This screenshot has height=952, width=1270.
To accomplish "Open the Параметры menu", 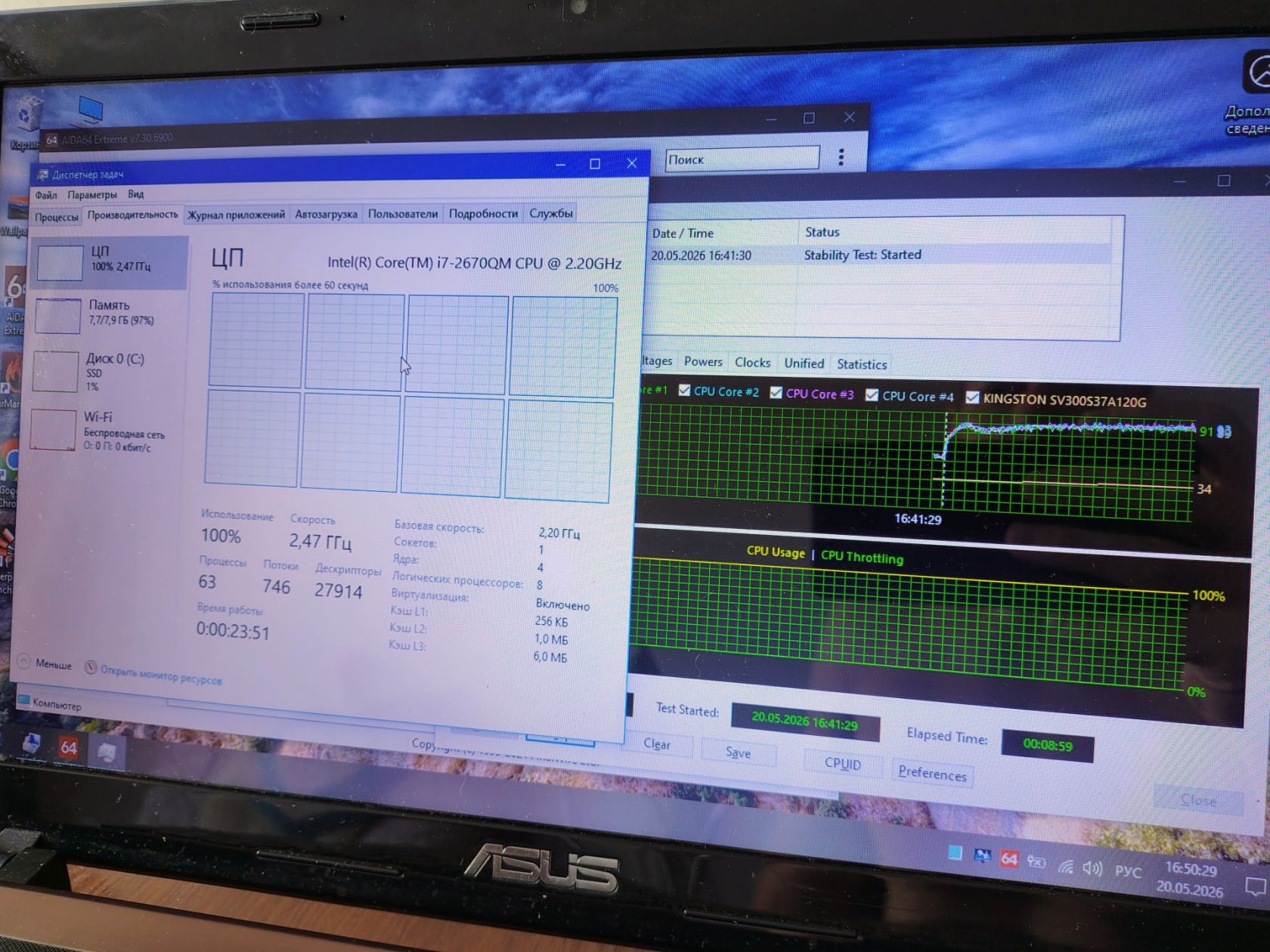I will [92, 195].
